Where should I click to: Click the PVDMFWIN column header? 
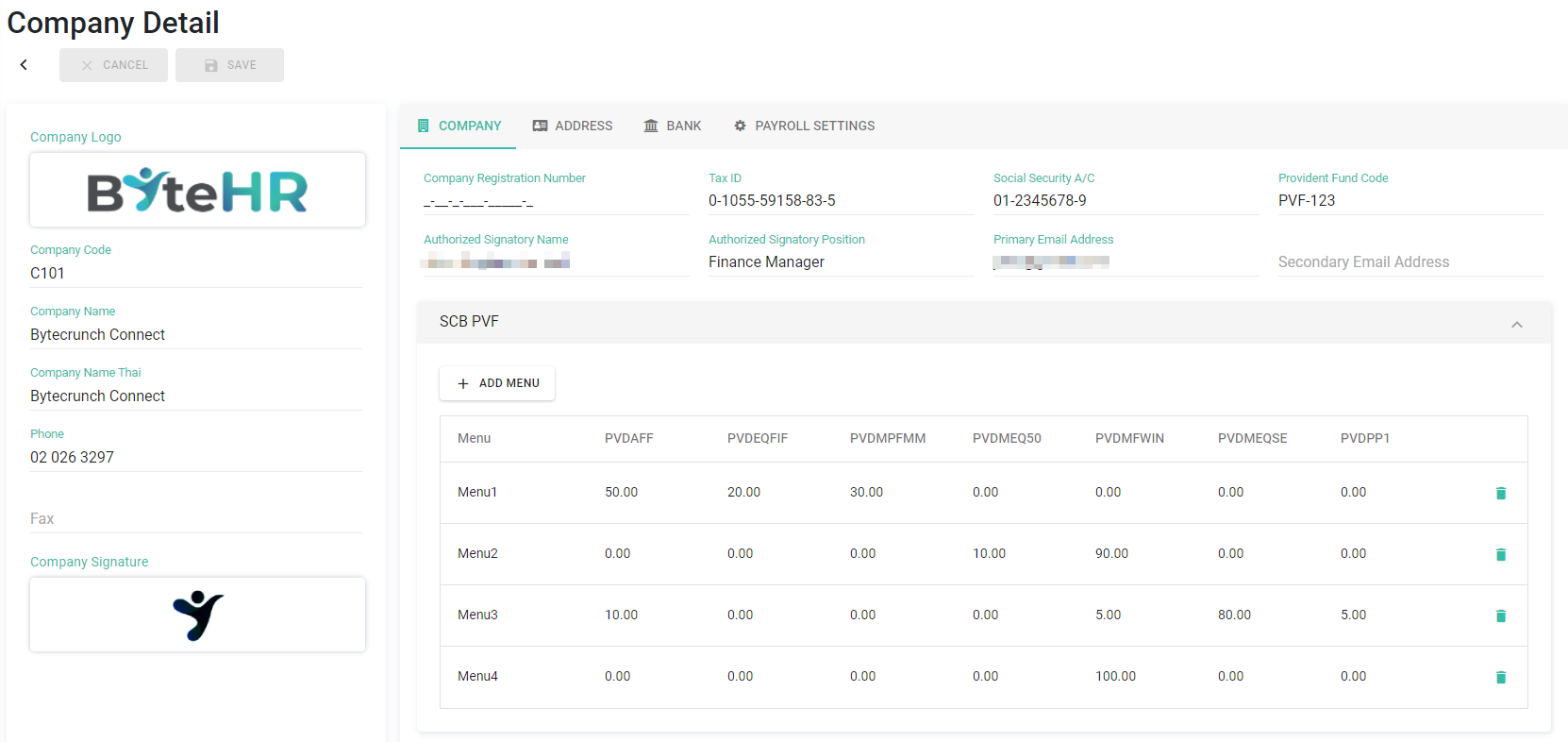click(x=1129, y=439)
